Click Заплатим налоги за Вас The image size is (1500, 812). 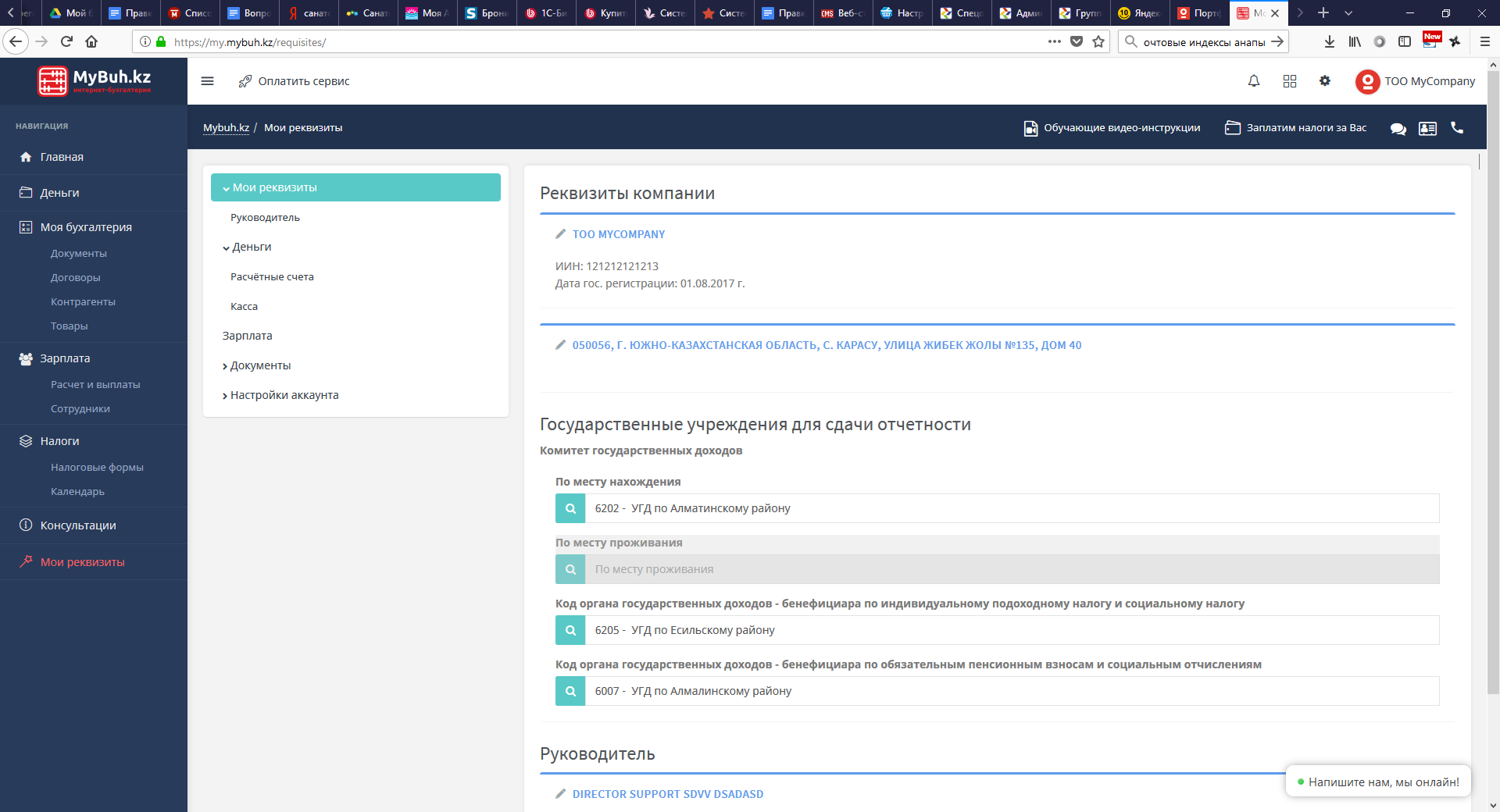point(1296,128)
